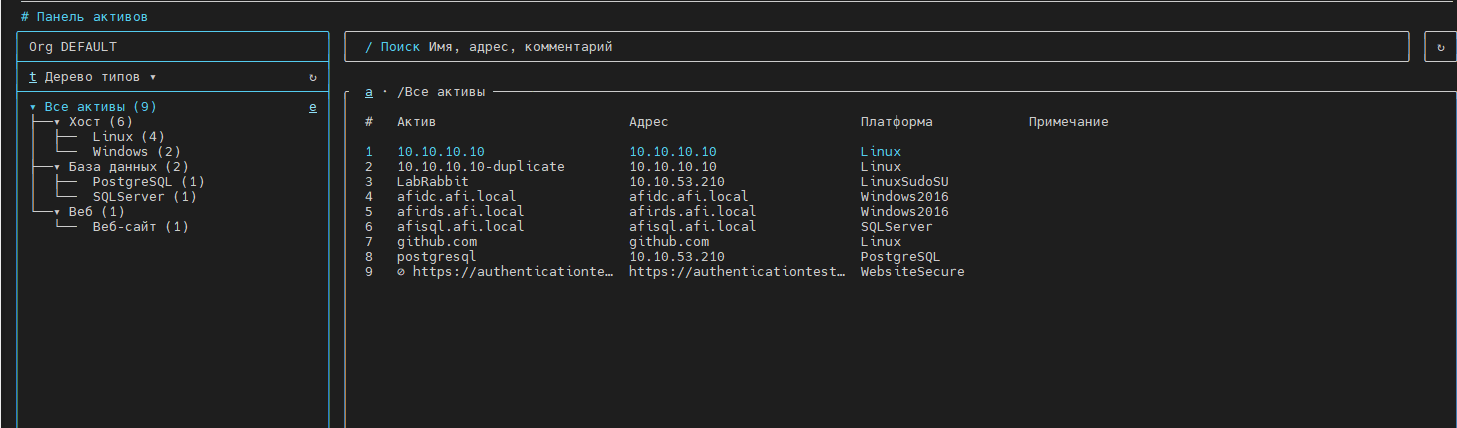Select the postgresql asset row
Image resolution: width=1457 pixels, height=428 pixels.
click(x=437, y=257)
